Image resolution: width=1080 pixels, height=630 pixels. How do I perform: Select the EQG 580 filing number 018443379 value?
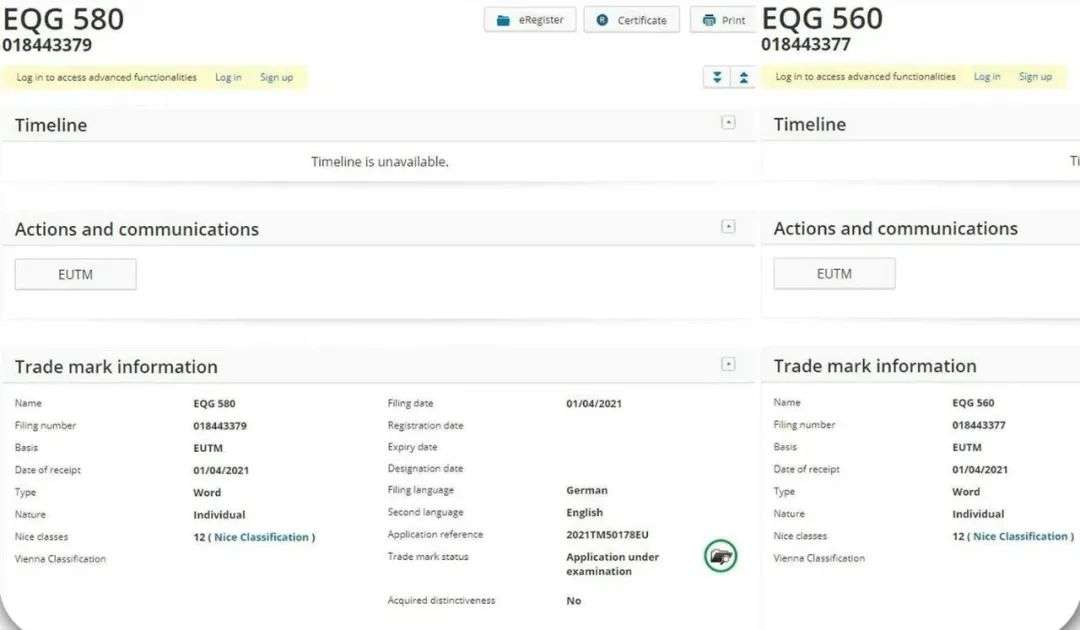click(x=220, y=425)
